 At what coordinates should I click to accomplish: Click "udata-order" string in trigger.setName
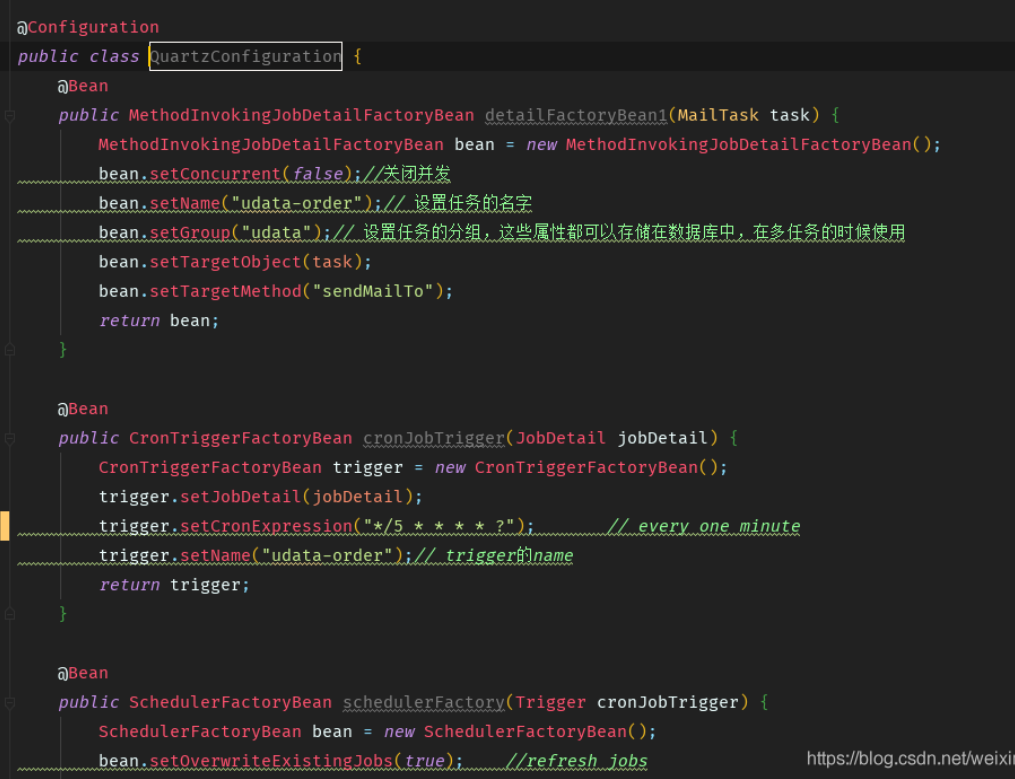click(x=327, y=556)
